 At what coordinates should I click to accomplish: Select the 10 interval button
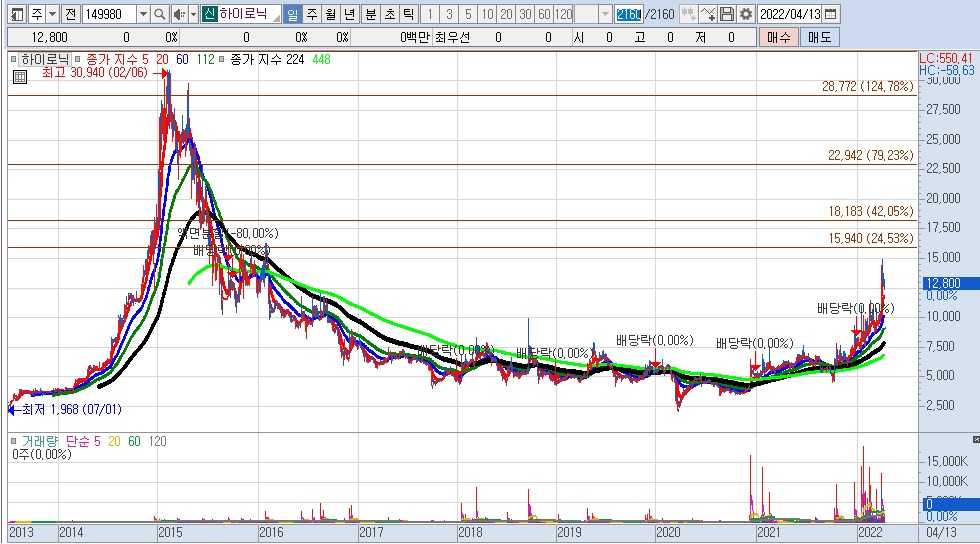(488, 14)
